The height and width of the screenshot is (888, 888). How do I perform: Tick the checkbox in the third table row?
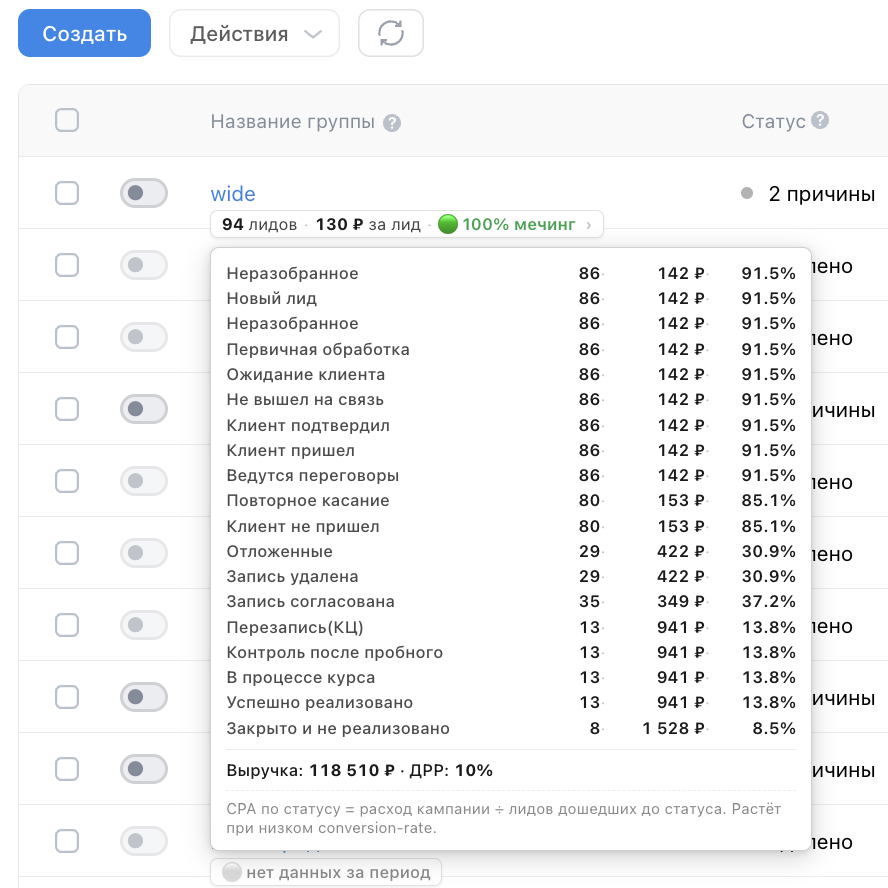point(67,336)
